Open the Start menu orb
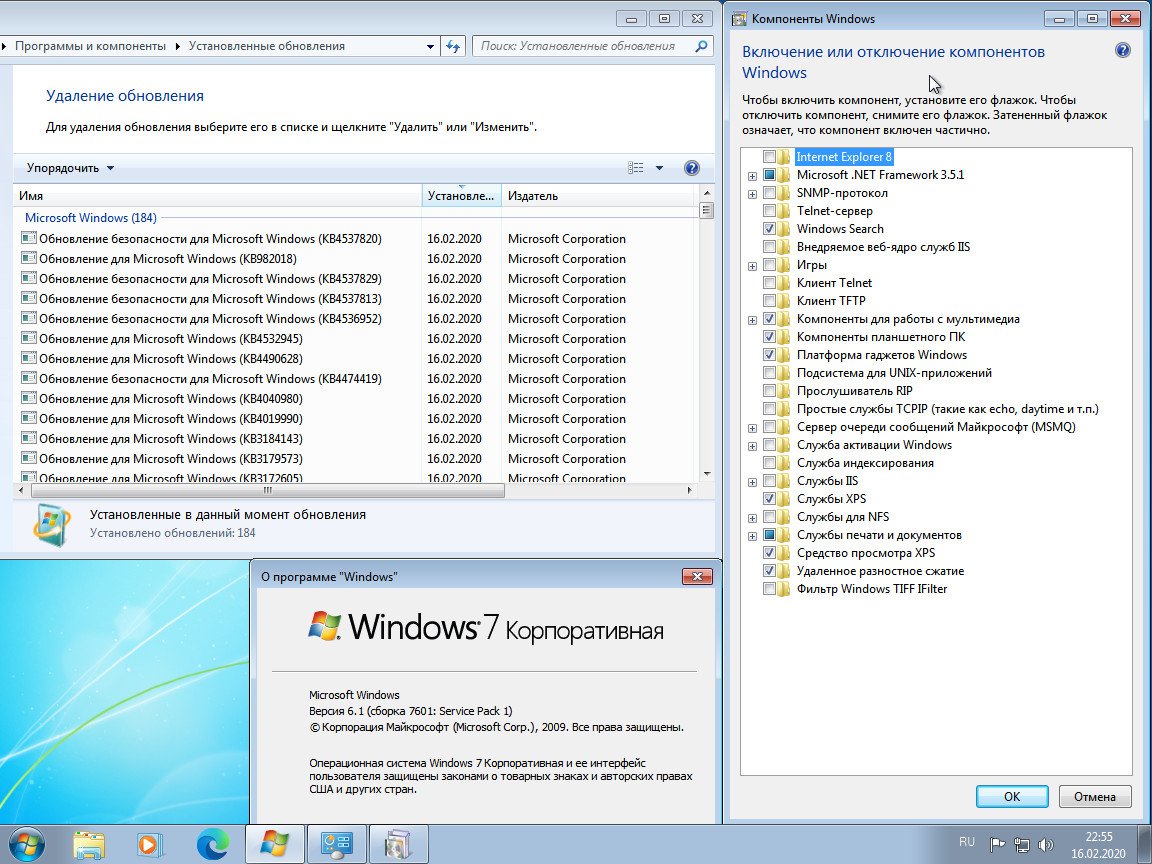This screenshot has width=1152, height=864. coord(26,843)
